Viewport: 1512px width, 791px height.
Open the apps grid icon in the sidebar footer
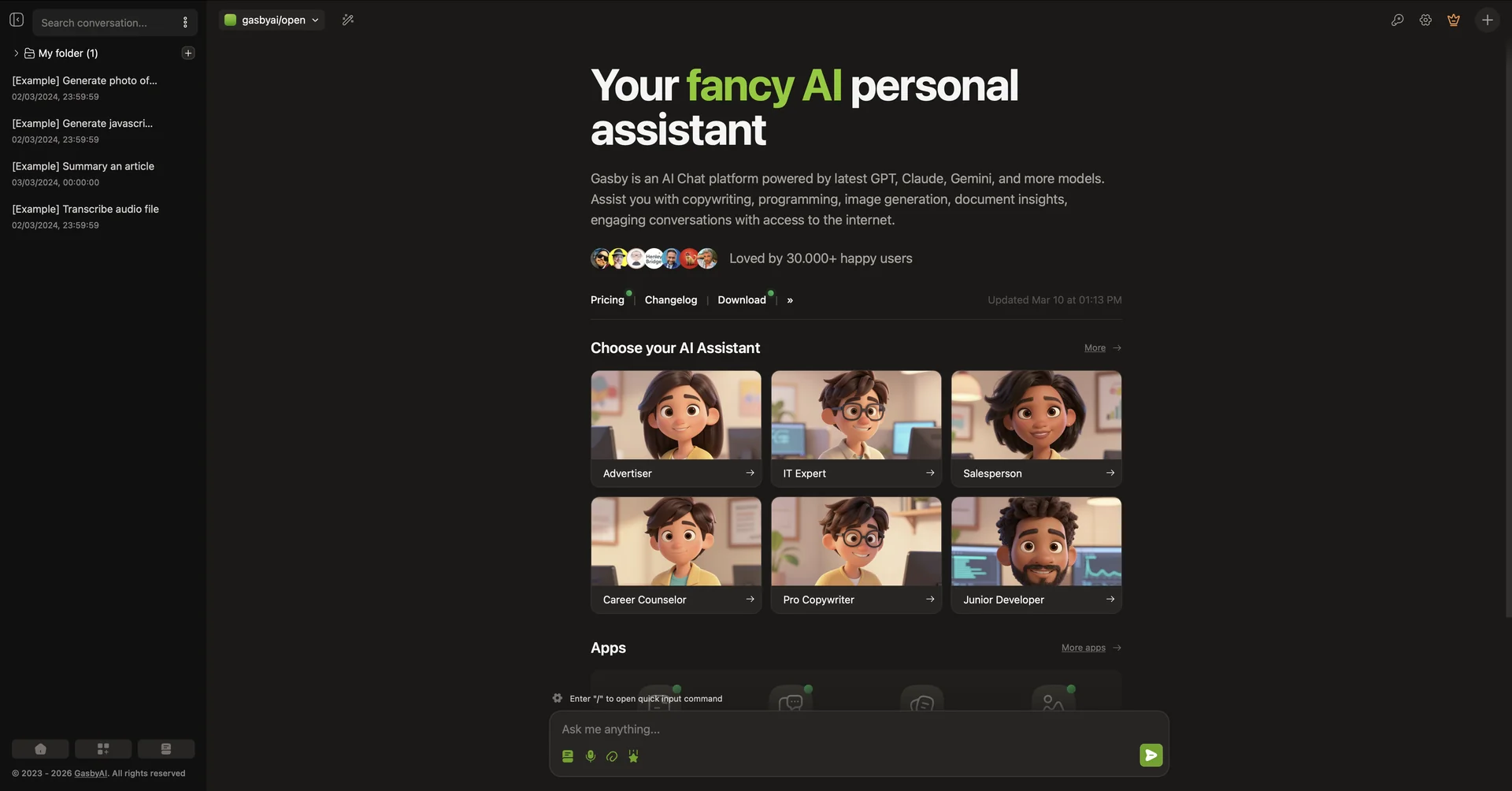pos(103,748)
